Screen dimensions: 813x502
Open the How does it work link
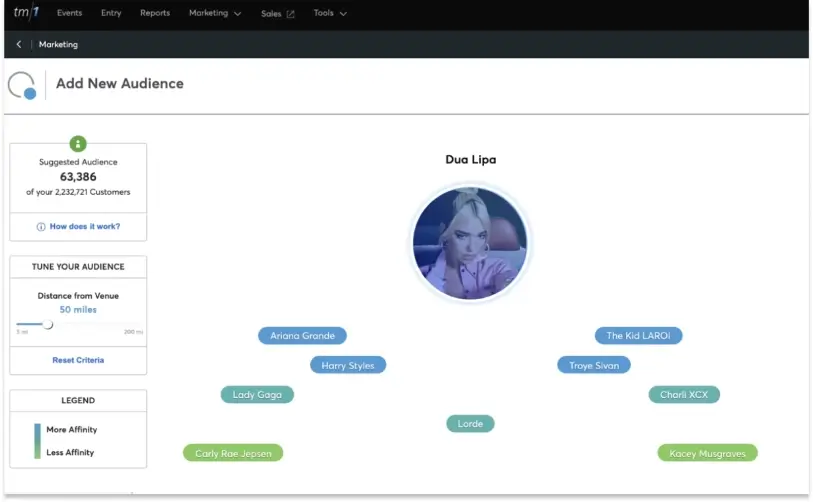pos(85,227)
